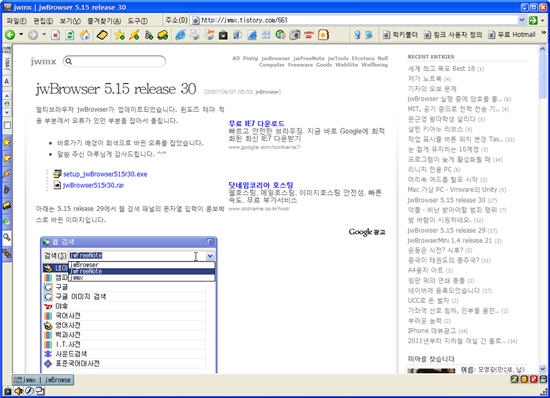Click the globe toolbar icon
The width and height of the screenshot is (550, 398).
click(280, 35)
